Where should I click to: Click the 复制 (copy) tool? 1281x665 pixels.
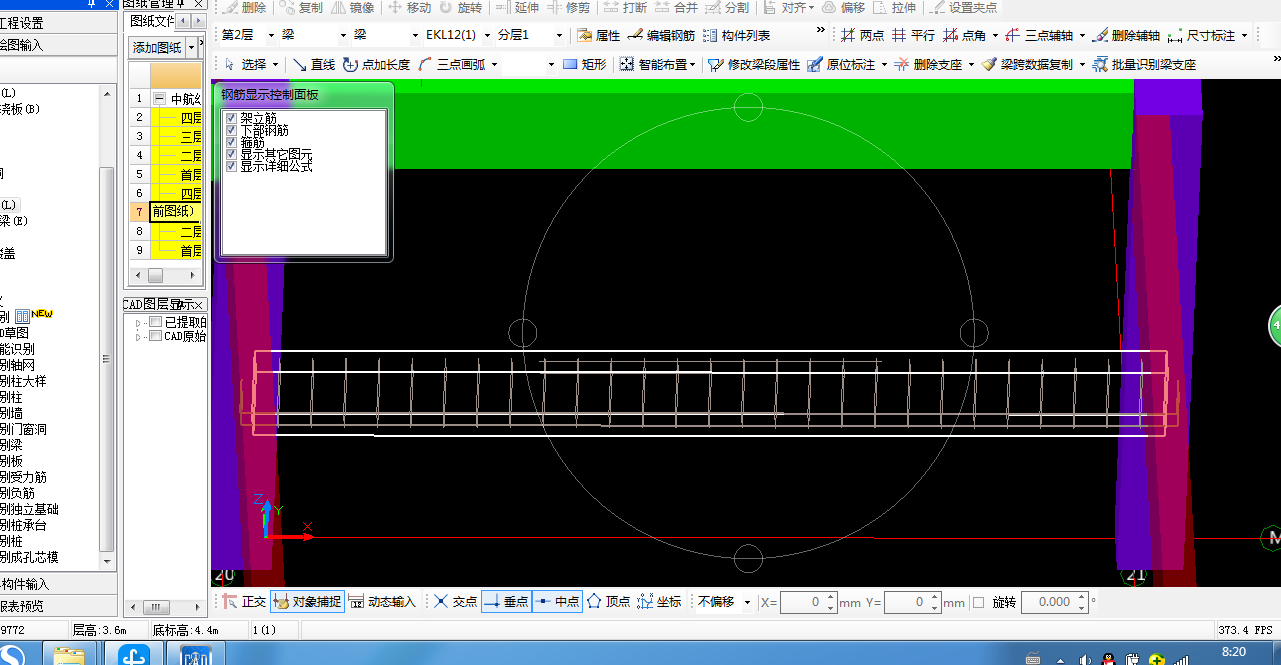301,7
